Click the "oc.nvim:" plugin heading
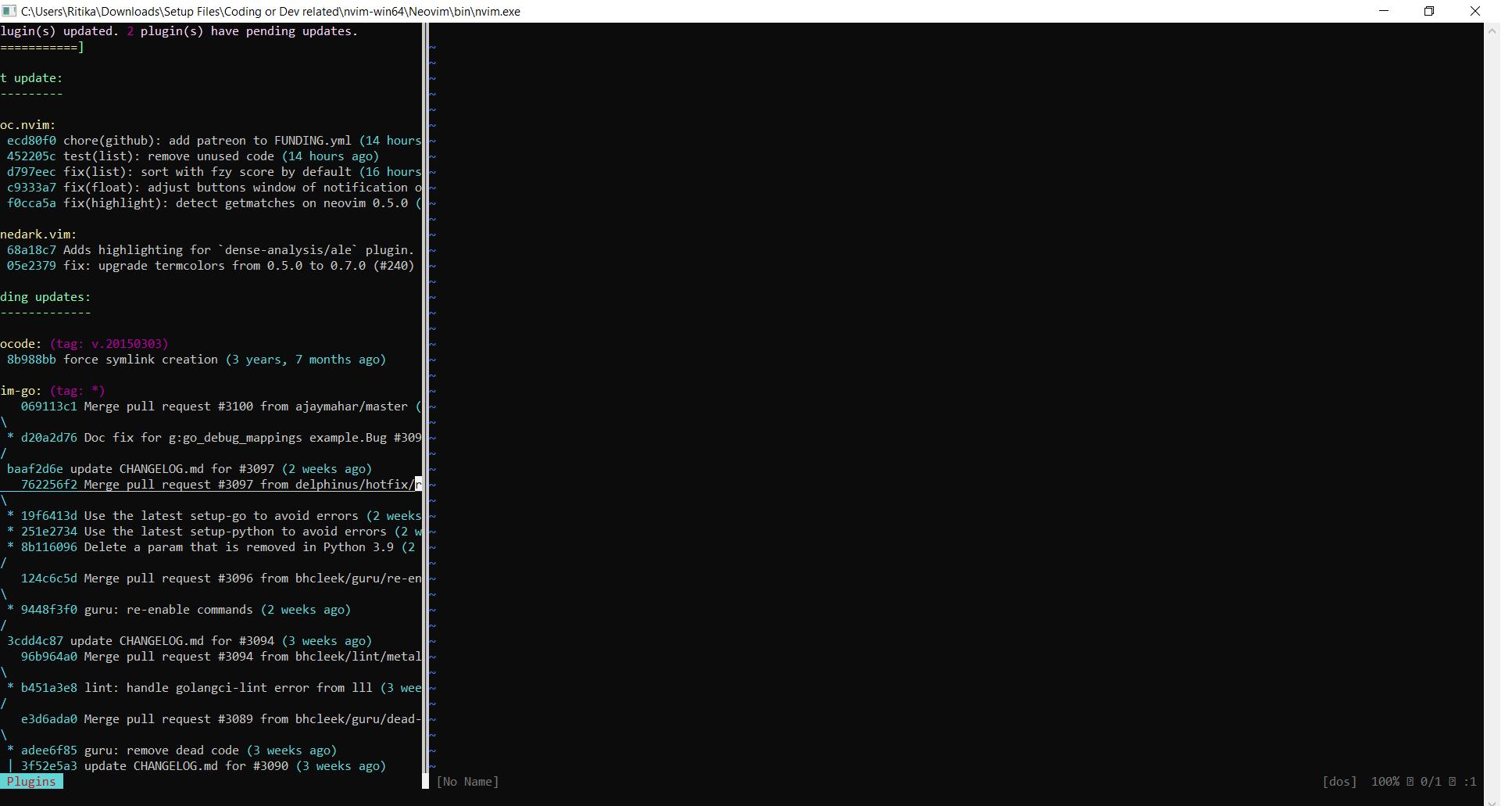 [x=28, y=125]
